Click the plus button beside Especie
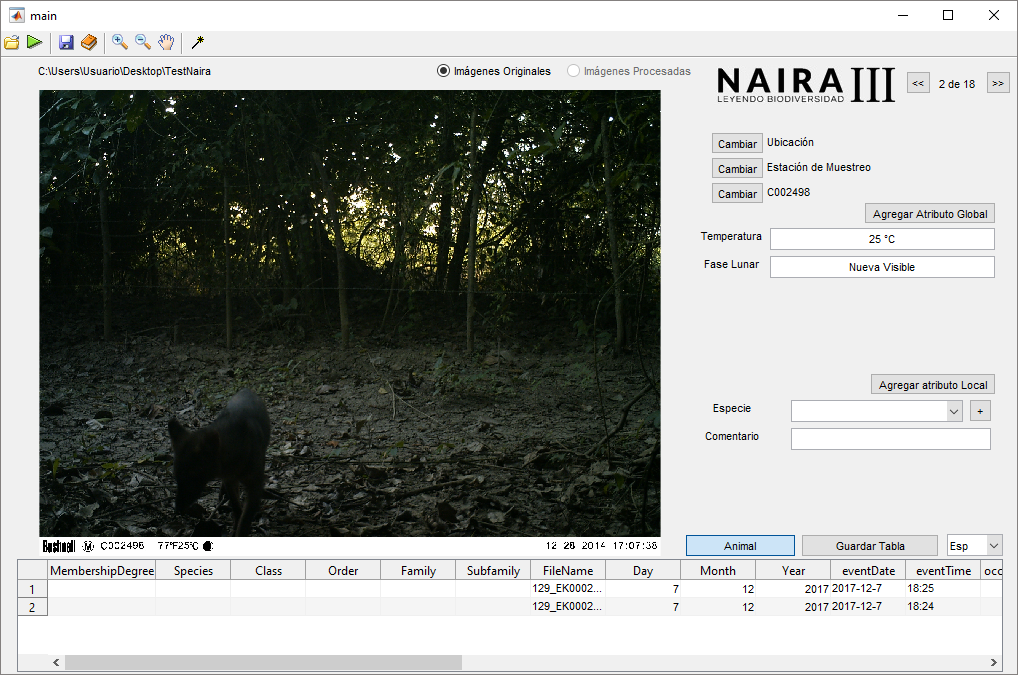 [980, 411]
